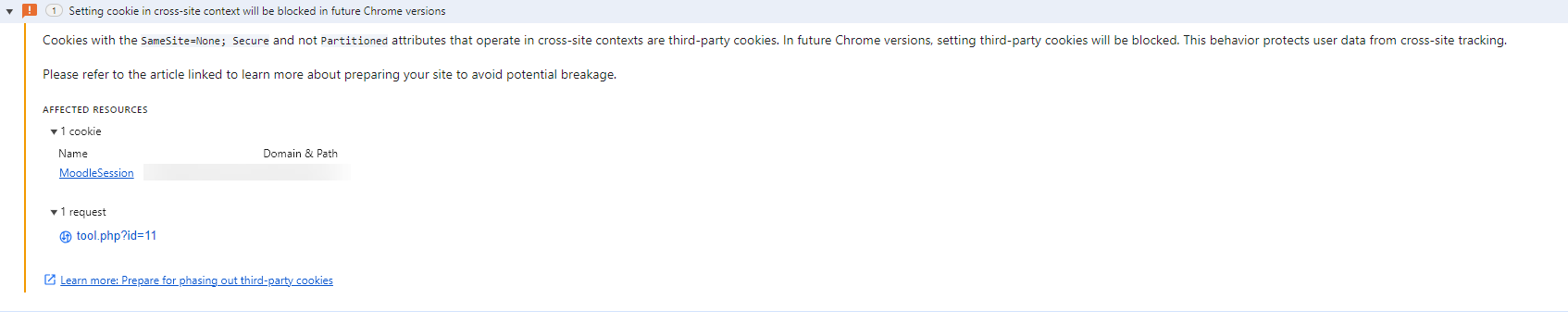Viewport: 1568px width, 336px height.
Task: Open the tool.php?id=11 request
Action: (117, 236)
